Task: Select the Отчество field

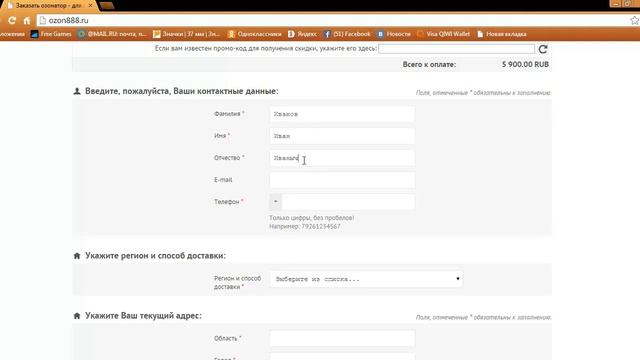Action: click(342, 158)
